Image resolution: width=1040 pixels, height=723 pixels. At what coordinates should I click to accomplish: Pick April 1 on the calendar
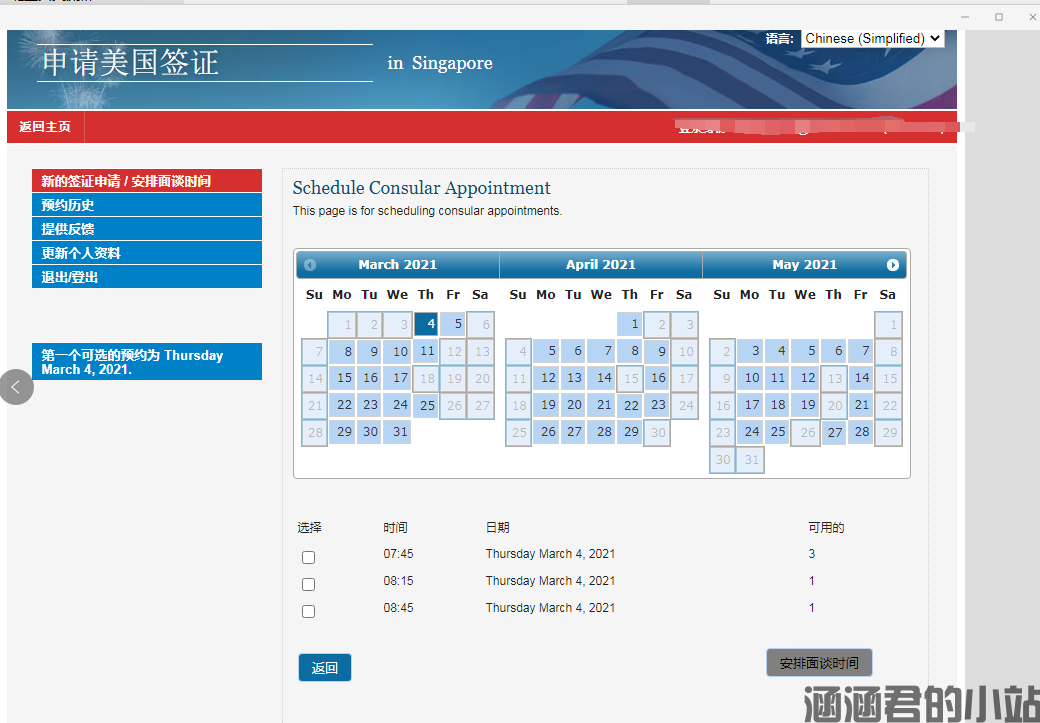click(630, 324)
